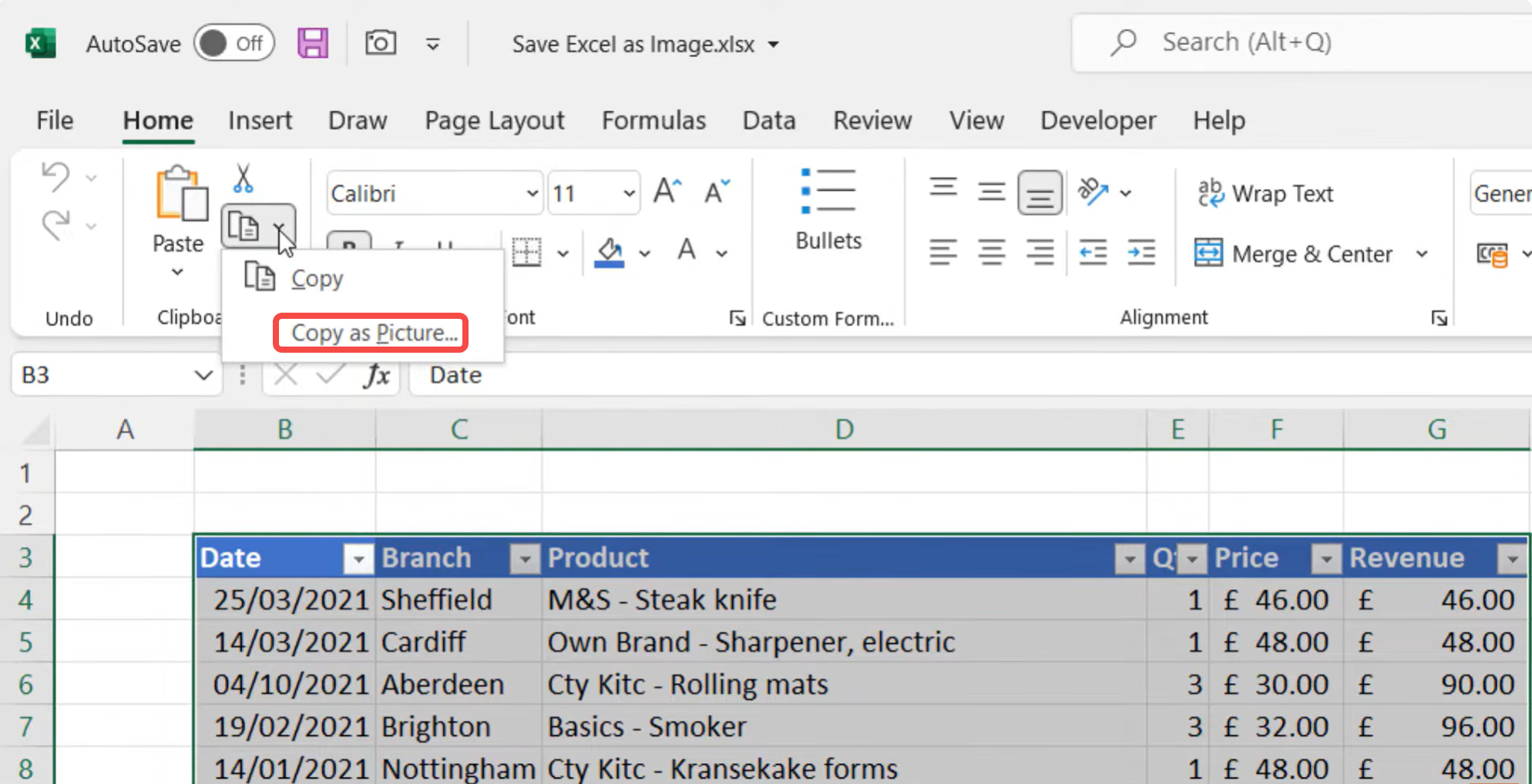
Task: Click the Increase Indent icon
Action: [1141, 253]
